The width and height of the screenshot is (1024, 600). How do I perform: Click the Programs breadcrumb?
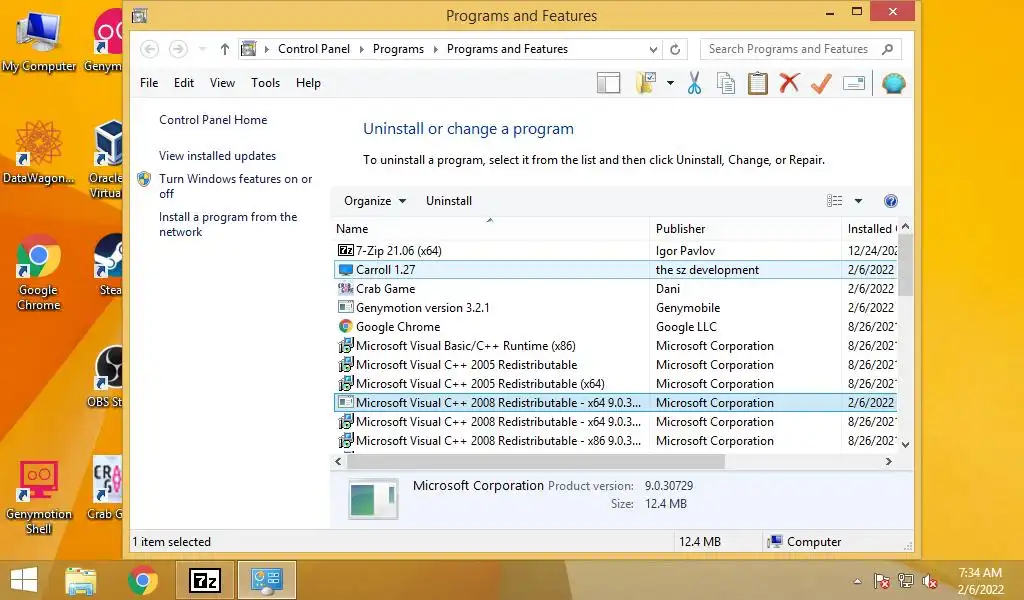pyautogui.click(x=398, y=49)
